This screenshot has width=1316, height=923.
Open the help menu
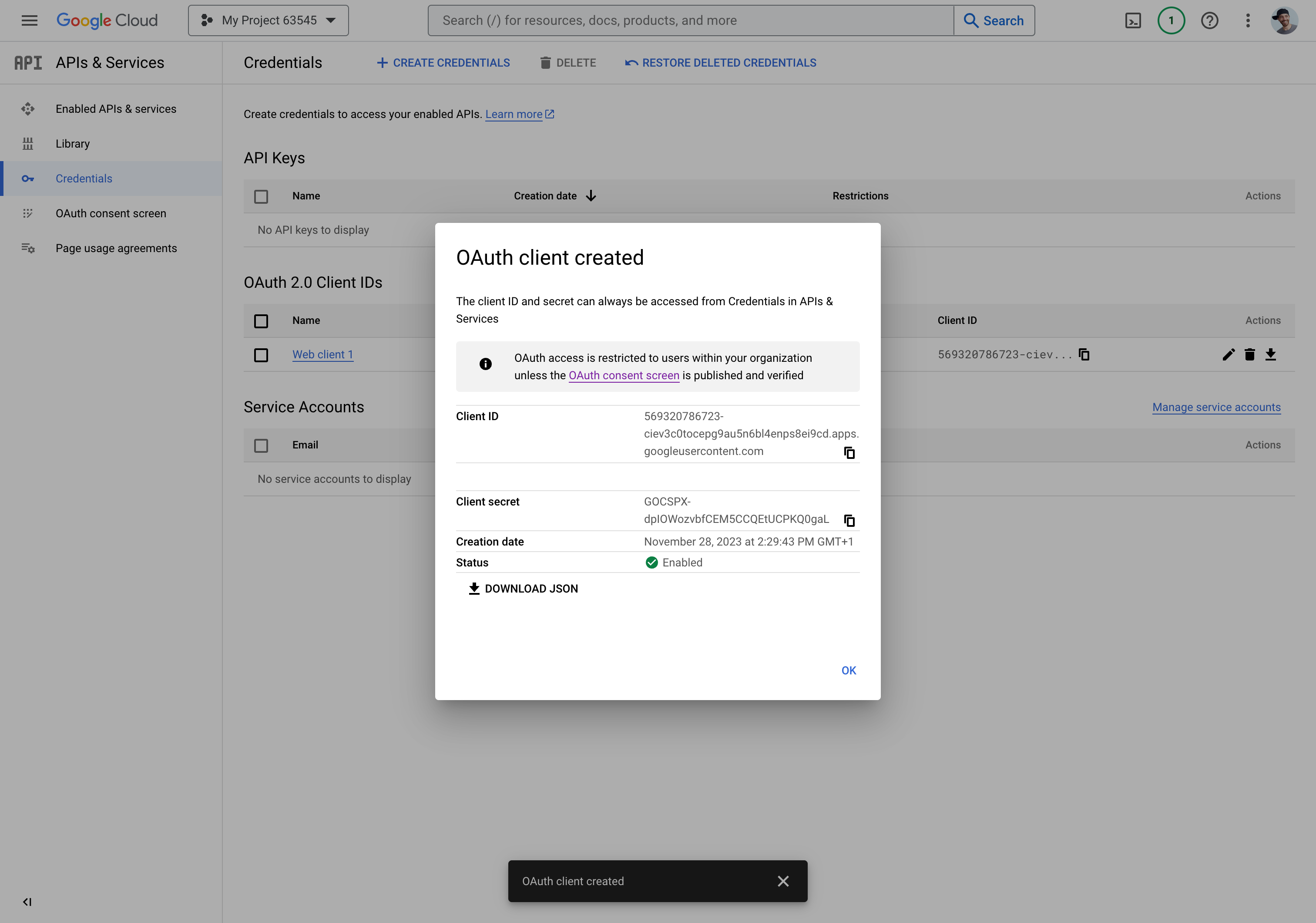click(1209, 20)
